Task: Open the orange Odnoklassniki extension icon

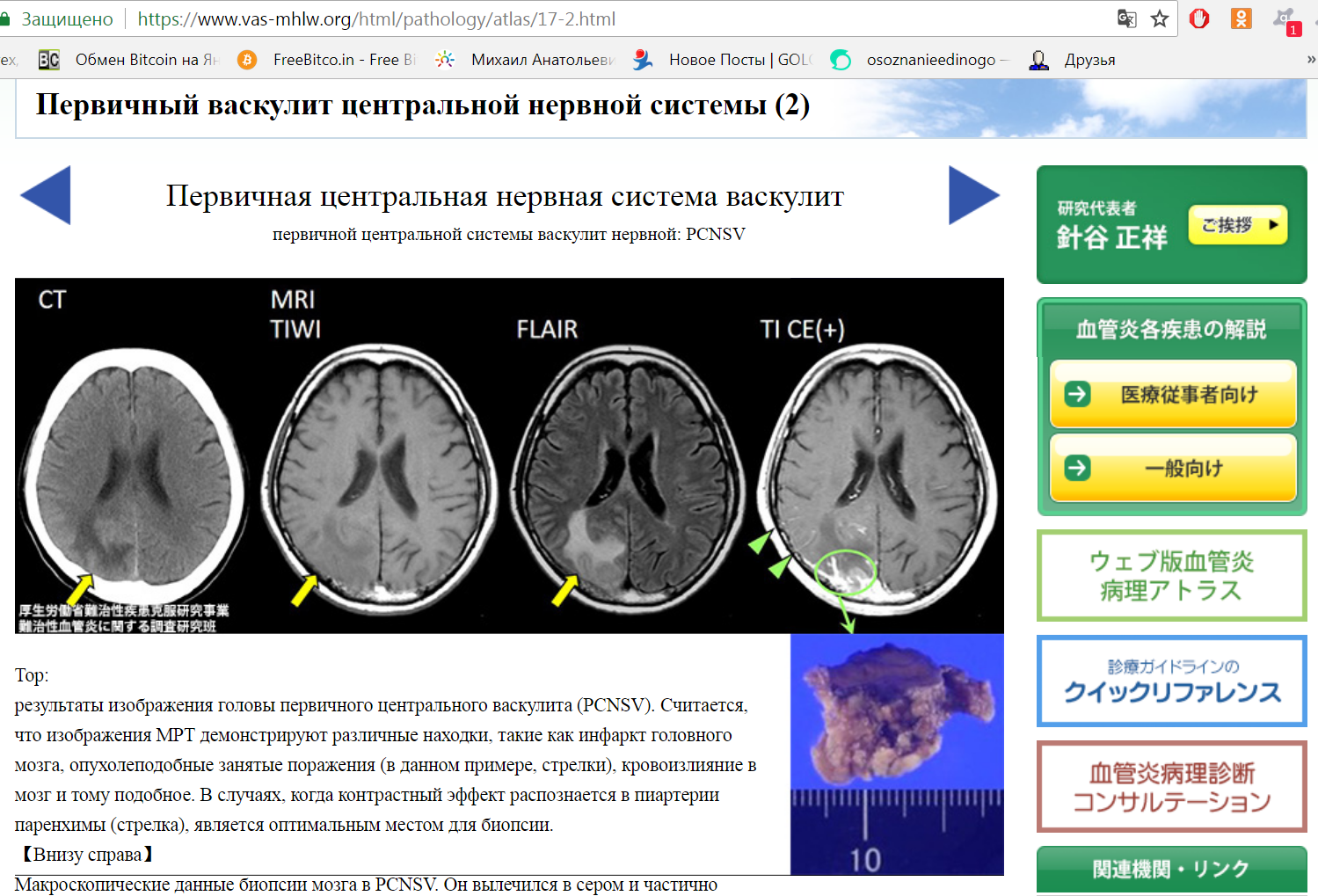Action: (1241, 18)
